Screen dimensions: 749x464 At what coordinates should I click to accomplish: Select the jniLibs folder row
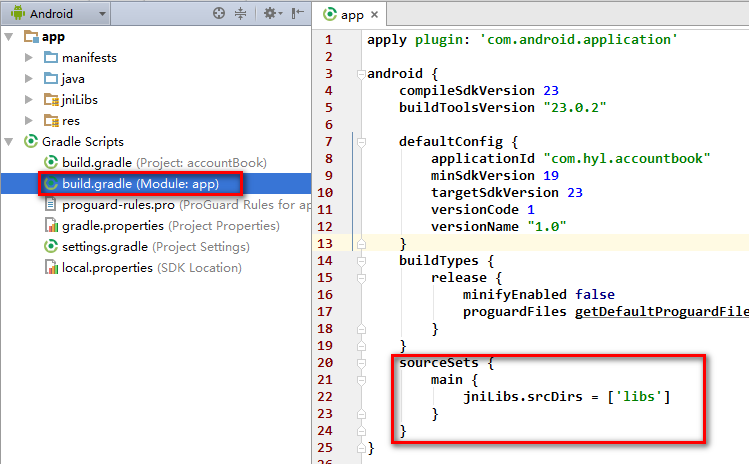click(x=156, y=99)
